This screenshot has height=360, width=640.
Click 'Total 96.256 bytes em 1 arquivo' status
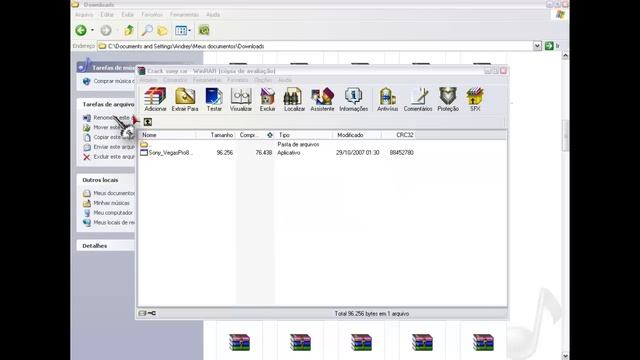[372, 314]
